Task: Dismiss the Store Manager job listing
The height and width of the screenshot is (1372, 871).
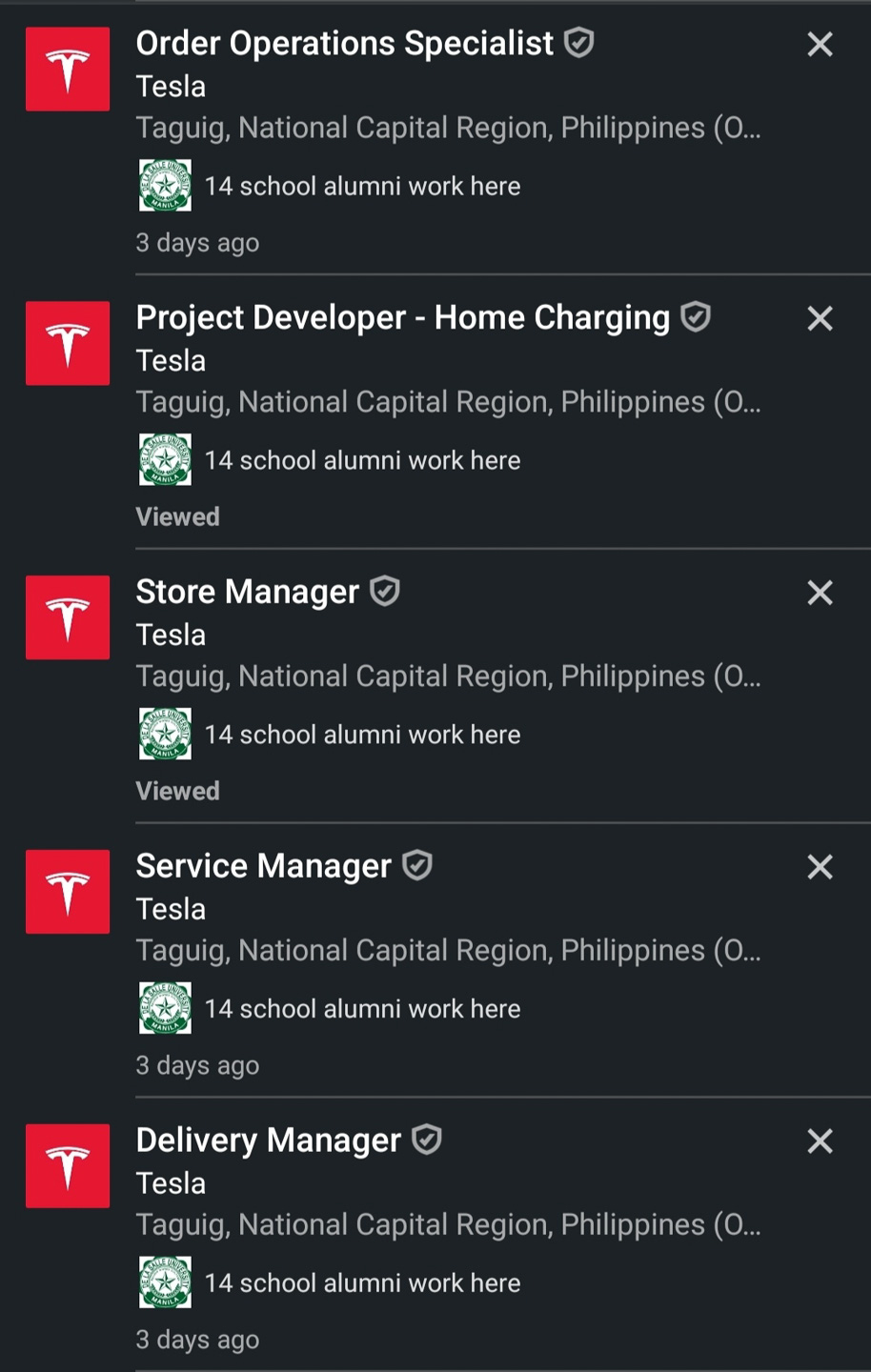Action: point(820,593)
